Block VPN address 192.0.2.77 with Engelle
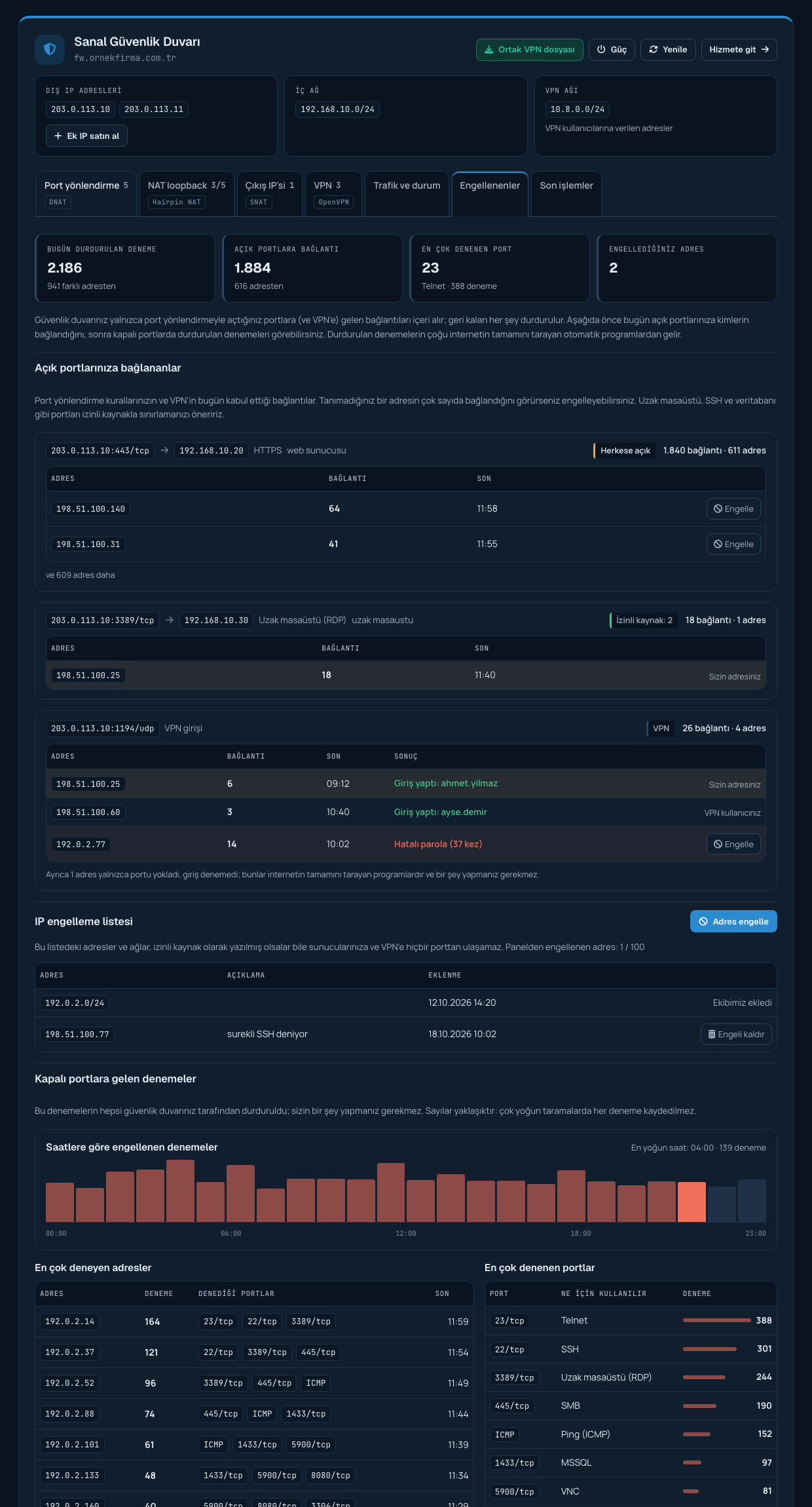The width and height of the screenshot is (812, 1507). point(733,845)
